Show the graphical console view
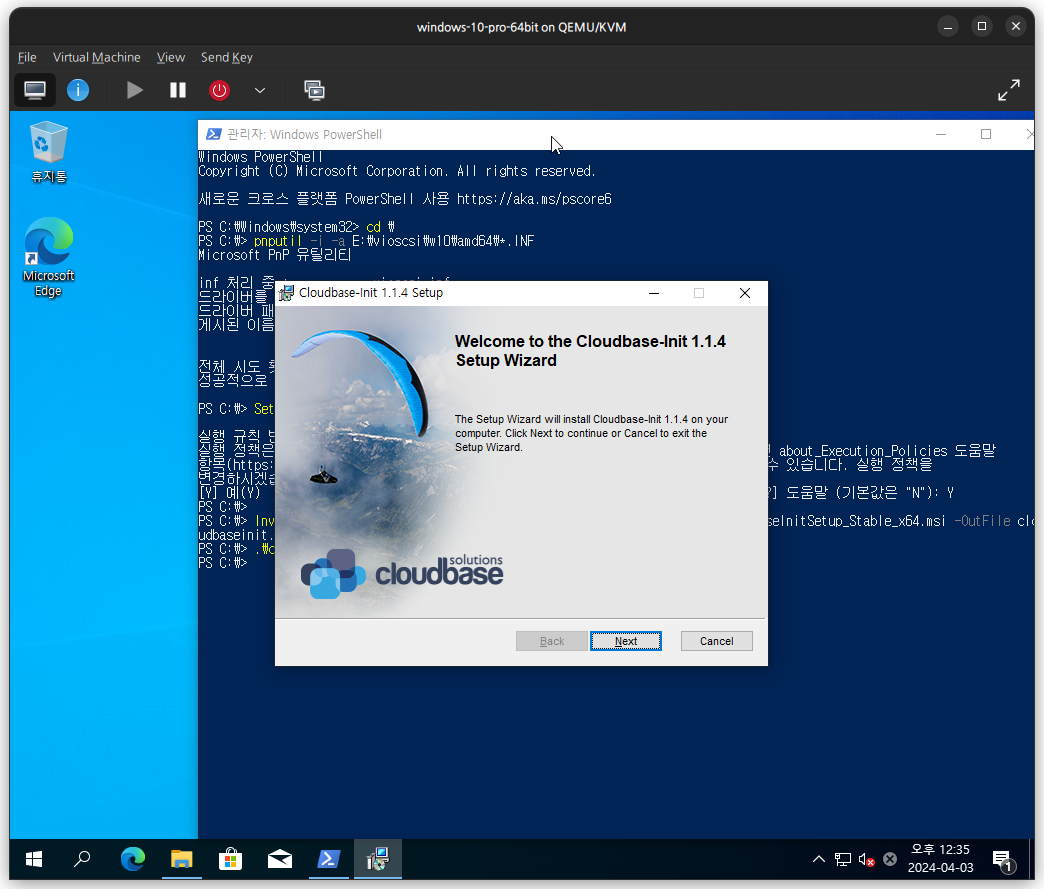The width and height of the screenshot is (1044, 889). (35, 90)
